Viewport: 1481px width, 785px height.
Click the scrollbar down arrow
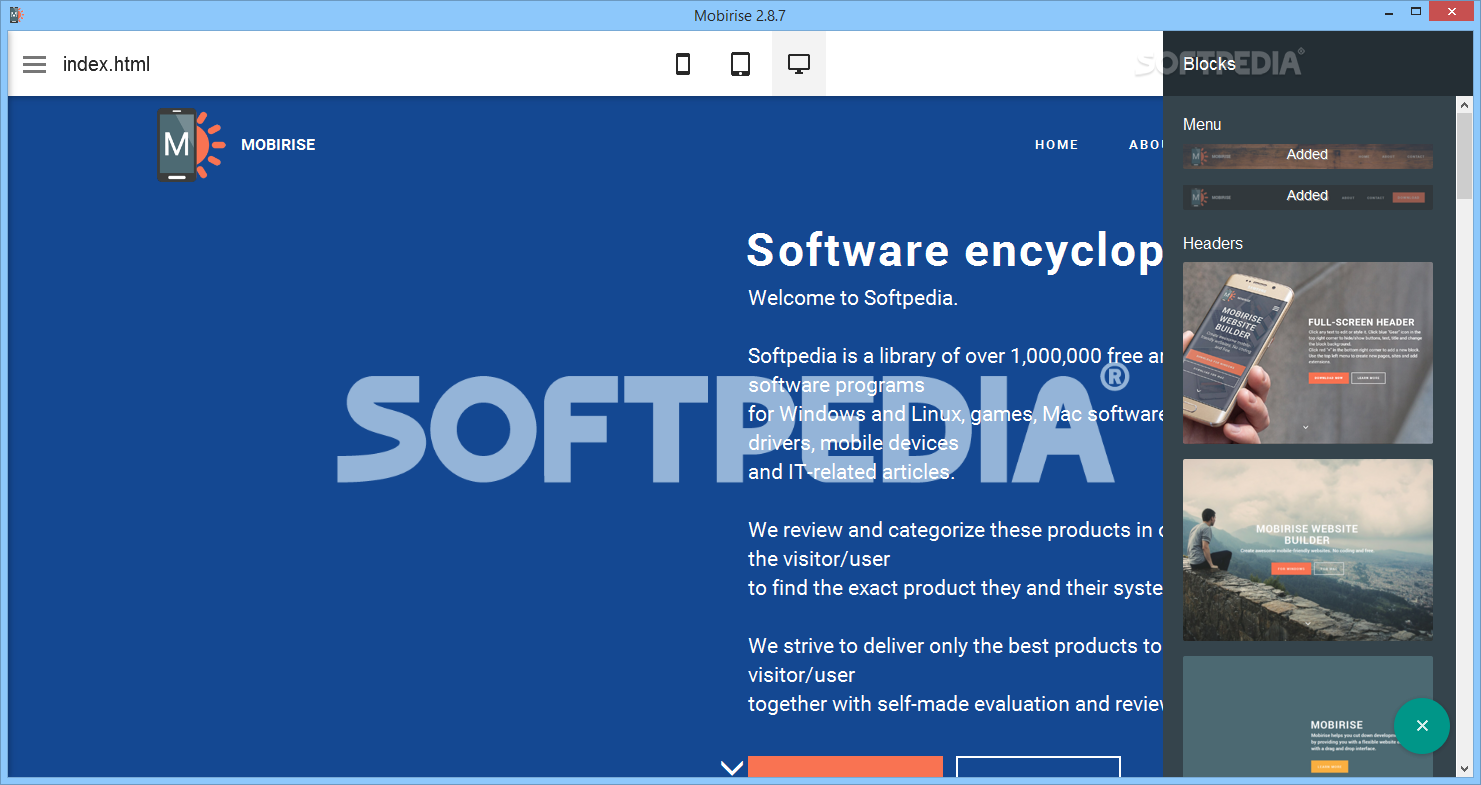[1464, 769]
